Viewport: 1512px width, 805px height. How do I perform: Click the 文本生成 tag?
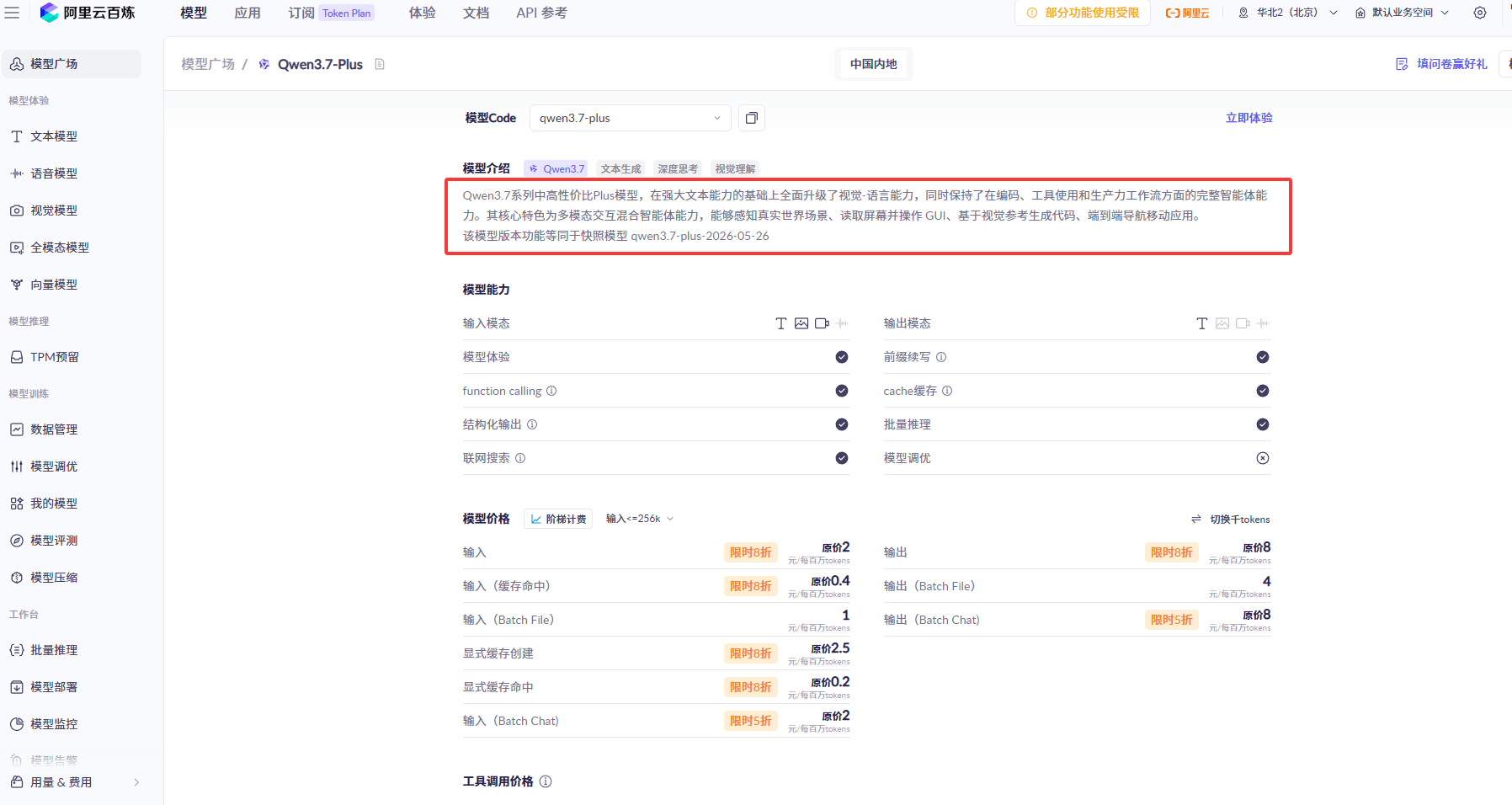tap(621, 168)
